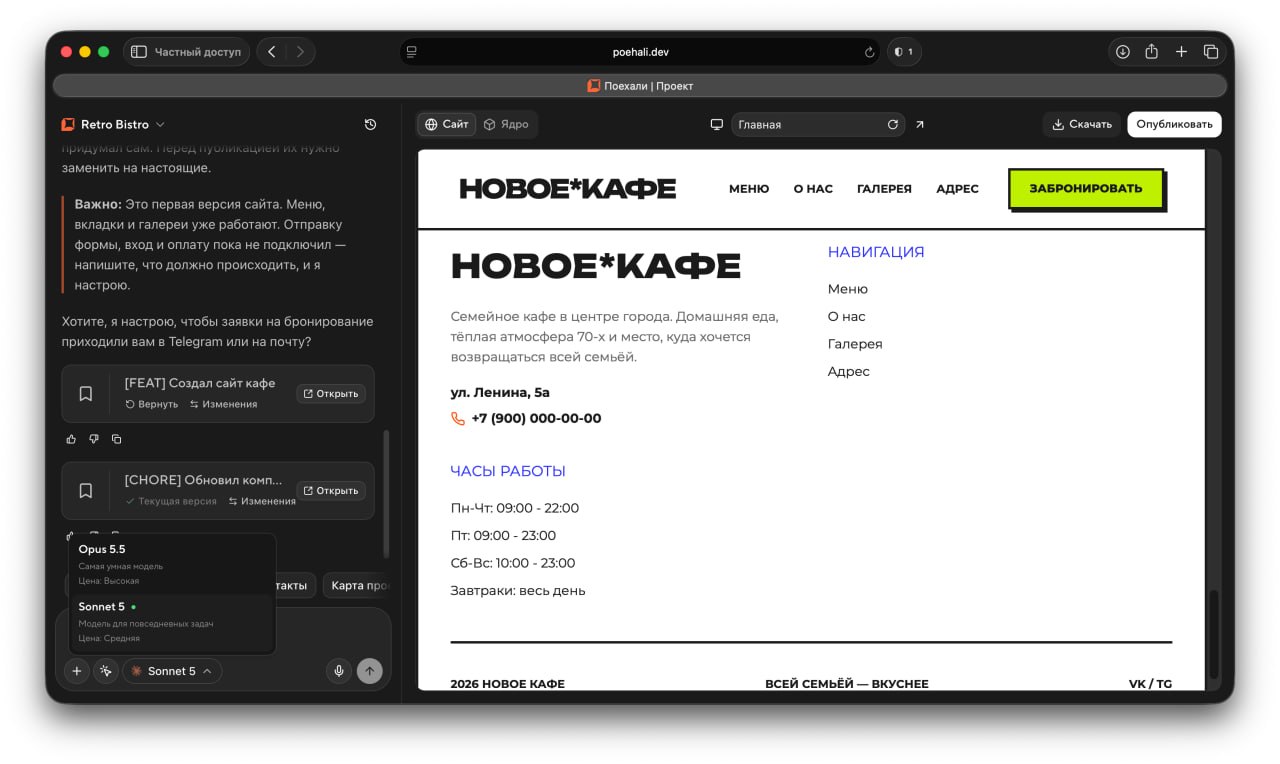Select the Поехали | Проект browser tab

tap(640, 86)
